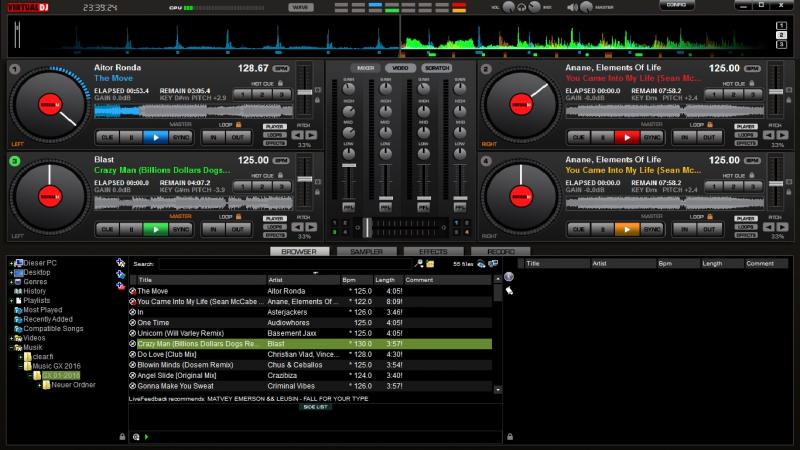Nudge deck 1 pitch up arrow
The height and width of the screenshot is (450, 800).
(311, 135)
